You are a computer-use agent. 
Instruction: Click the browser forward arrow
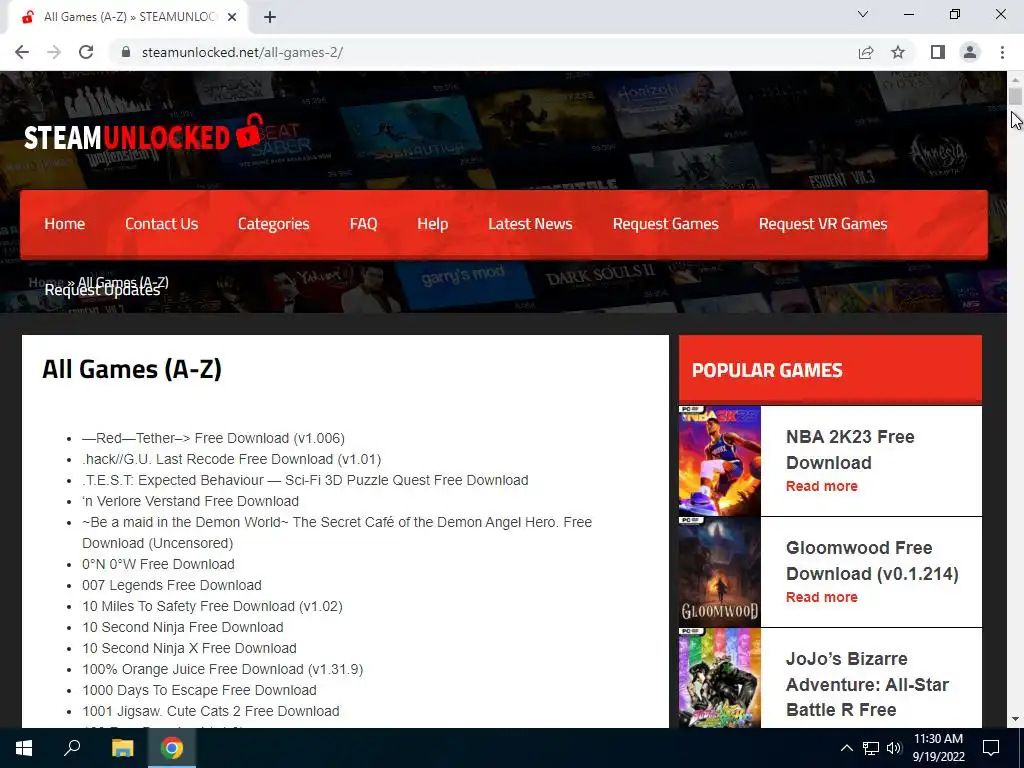click(x=54, y=52)
